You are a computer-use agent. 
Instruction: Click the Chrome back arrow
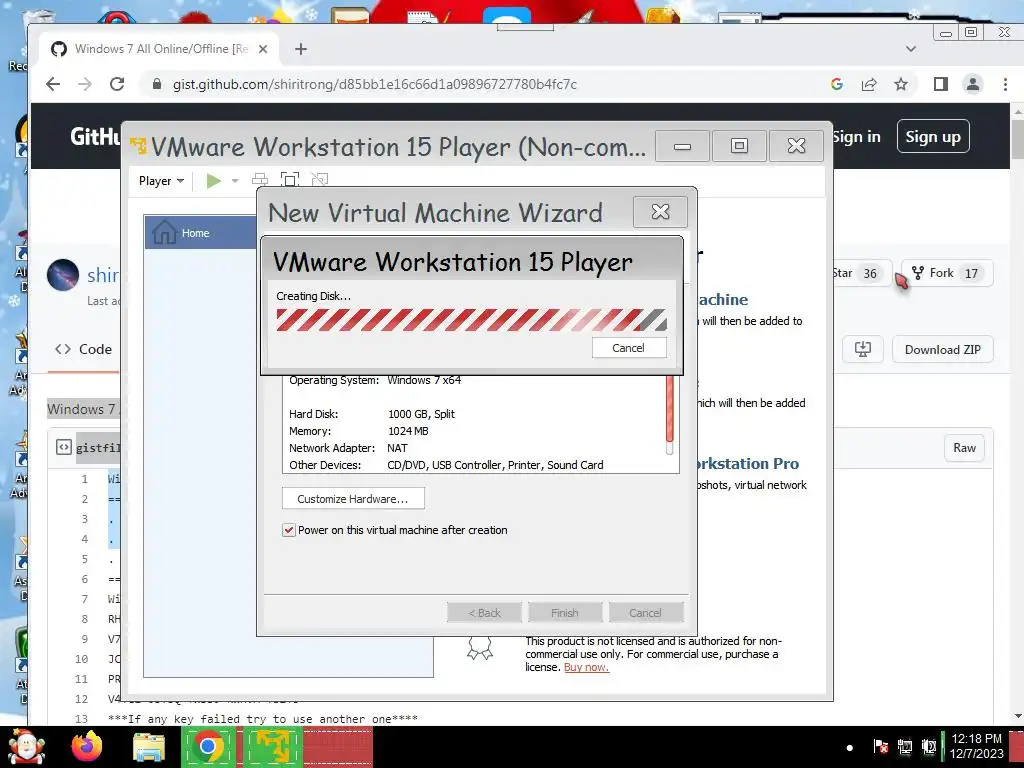[x=54, y=84]
